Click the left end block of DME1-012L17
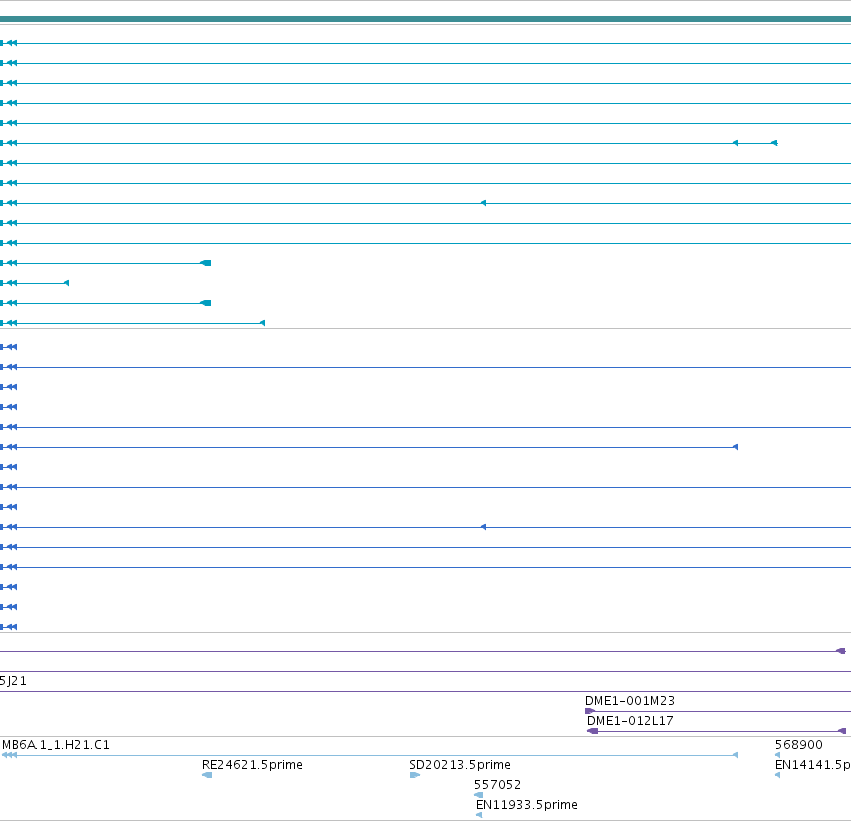The image size is (851, 821). pyautogui.click(x=593, y=731)
